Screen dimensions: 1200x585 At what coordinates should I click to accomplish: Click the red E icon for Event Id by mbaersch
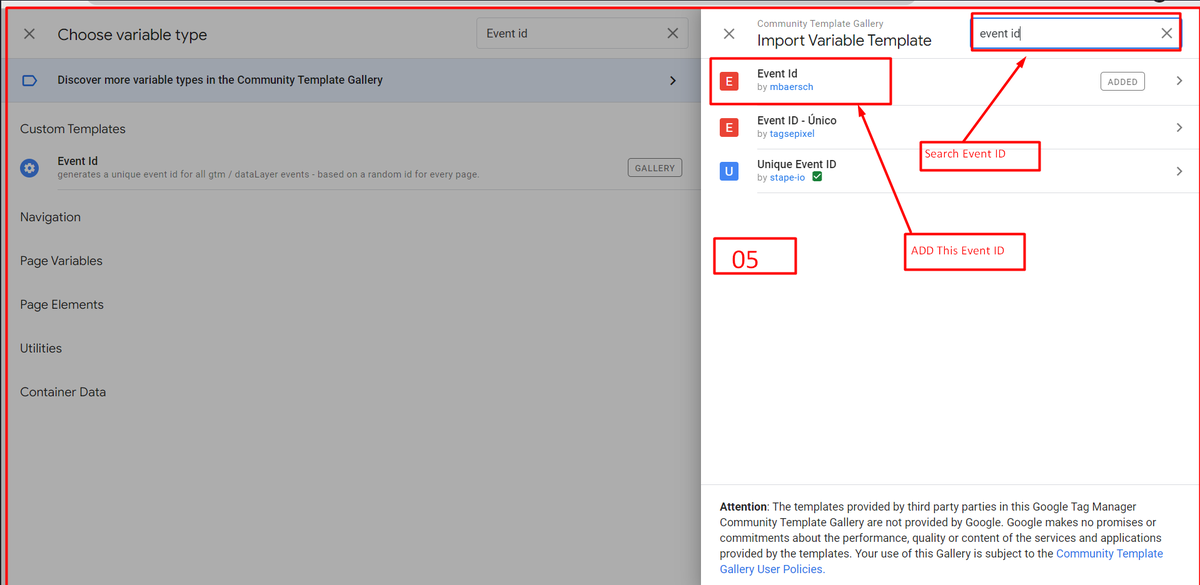tap(729, 81)
